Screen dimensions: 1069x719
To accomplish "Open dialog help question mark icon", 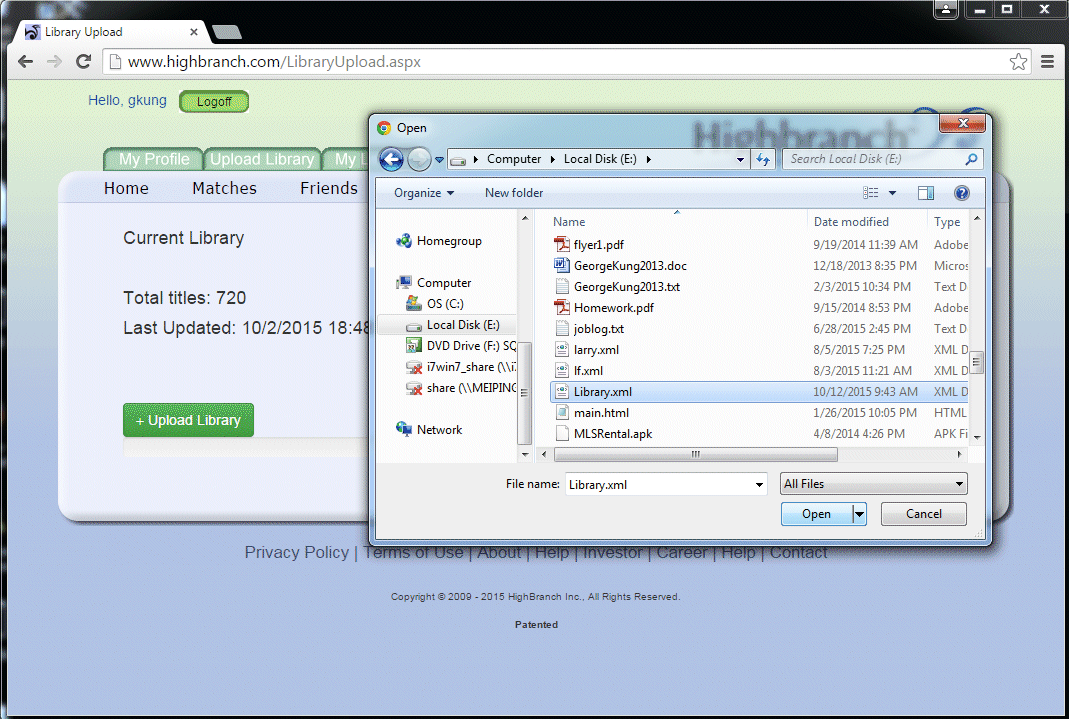I will 961,193.
